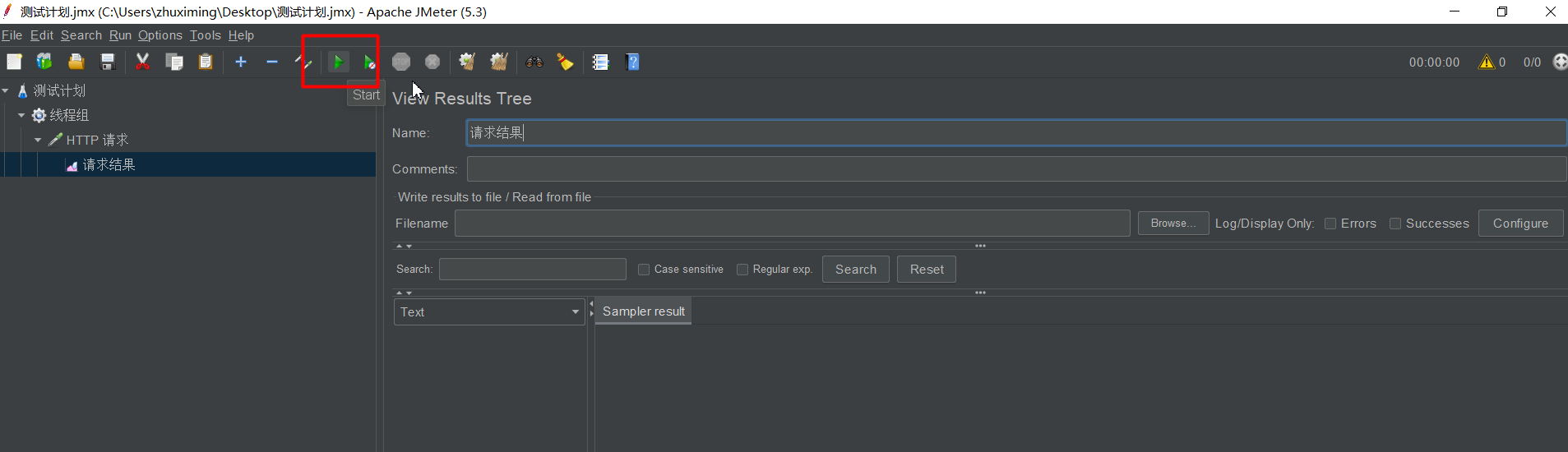The width and height of the screenshot is (1568, 452).
Task: Enable the Successes checkbox
Action: (1395, 224)
